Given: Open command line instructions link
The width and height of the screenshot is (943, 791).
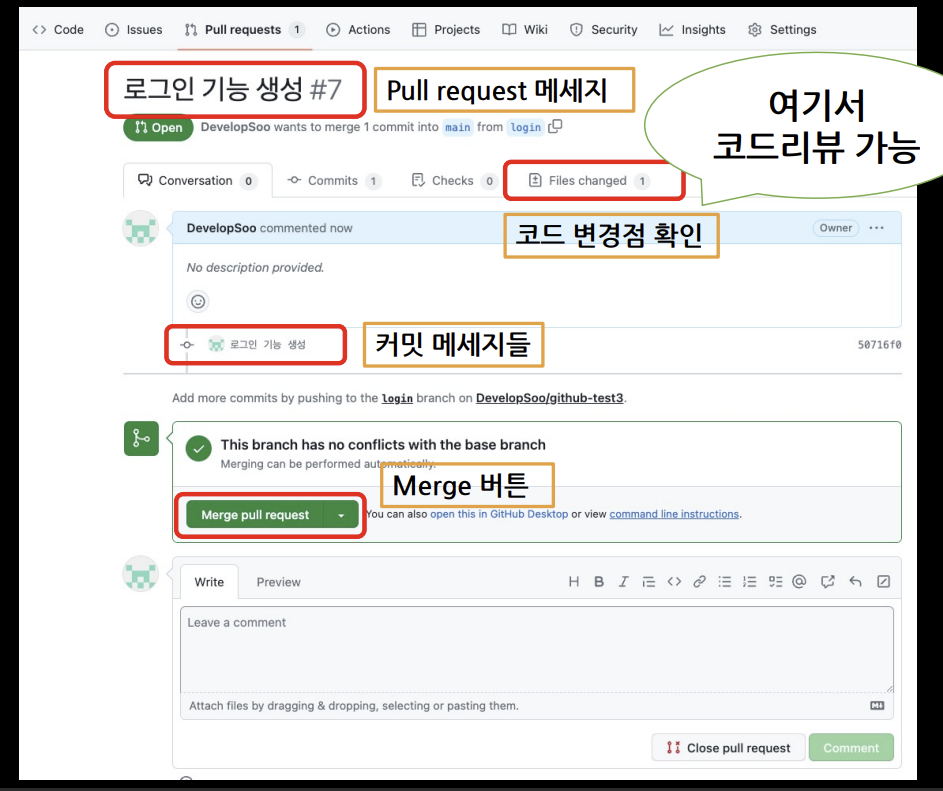Looking at the screenshot, I should pos(674,514).
